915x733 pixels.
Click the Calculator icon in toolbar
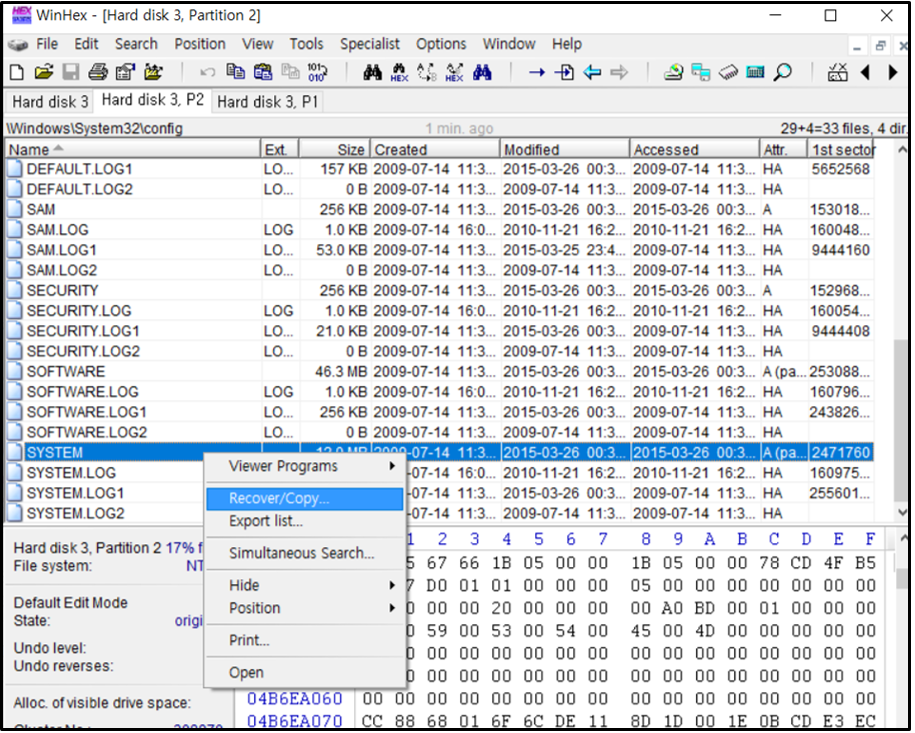click(x=756, y=72)
